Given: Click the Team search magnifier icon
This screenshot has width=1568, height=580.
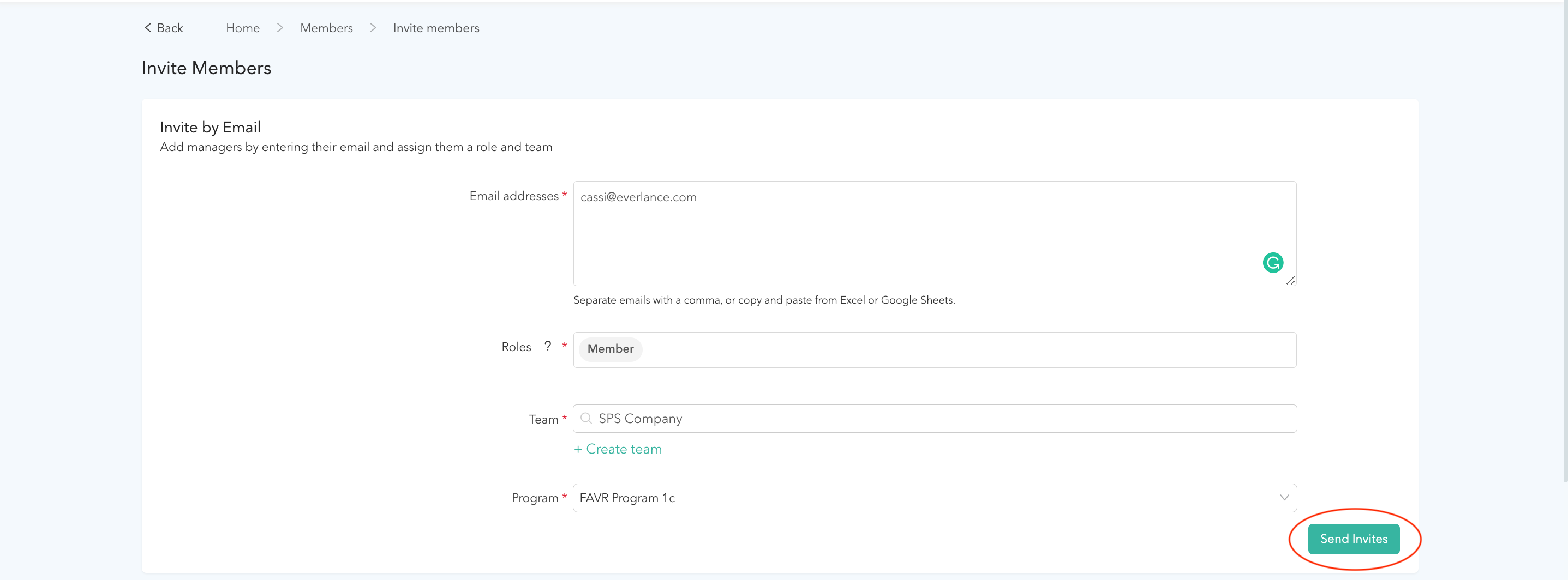Looking at the screenshot, I should tap(586, 418).
